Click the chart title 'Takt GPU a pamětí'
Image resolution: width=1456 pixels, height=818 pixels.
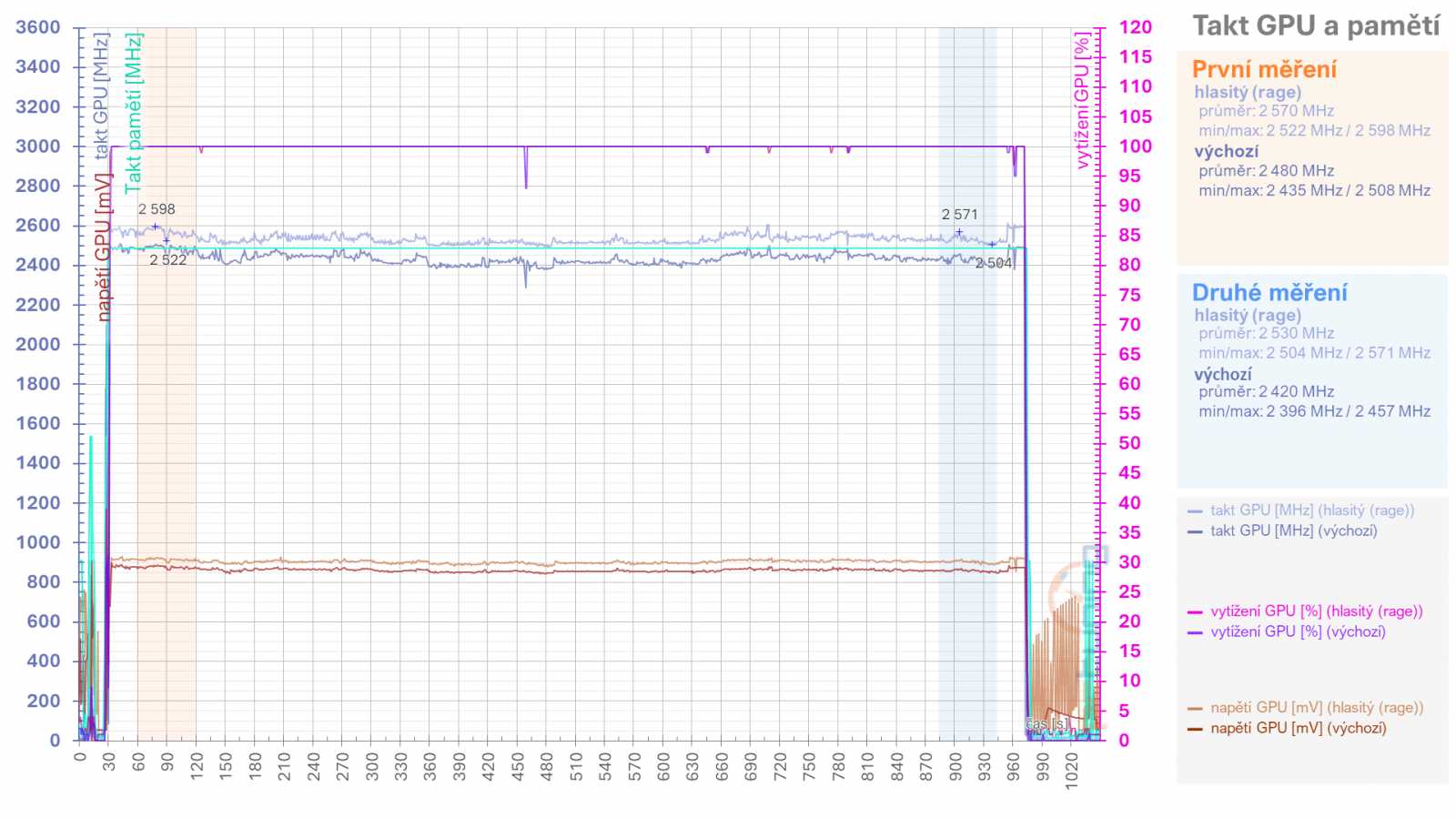coord(1316,26)
